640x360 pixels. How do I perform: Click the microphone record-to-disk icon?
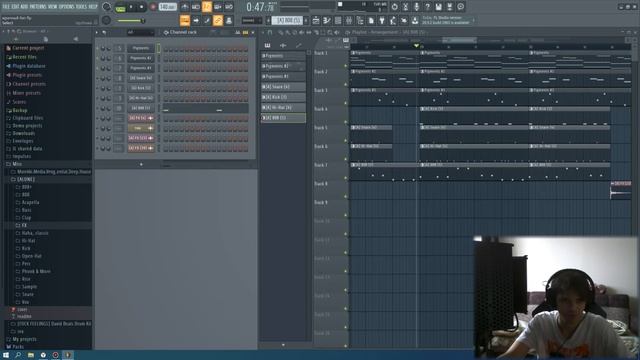click(x=416, y=7)
